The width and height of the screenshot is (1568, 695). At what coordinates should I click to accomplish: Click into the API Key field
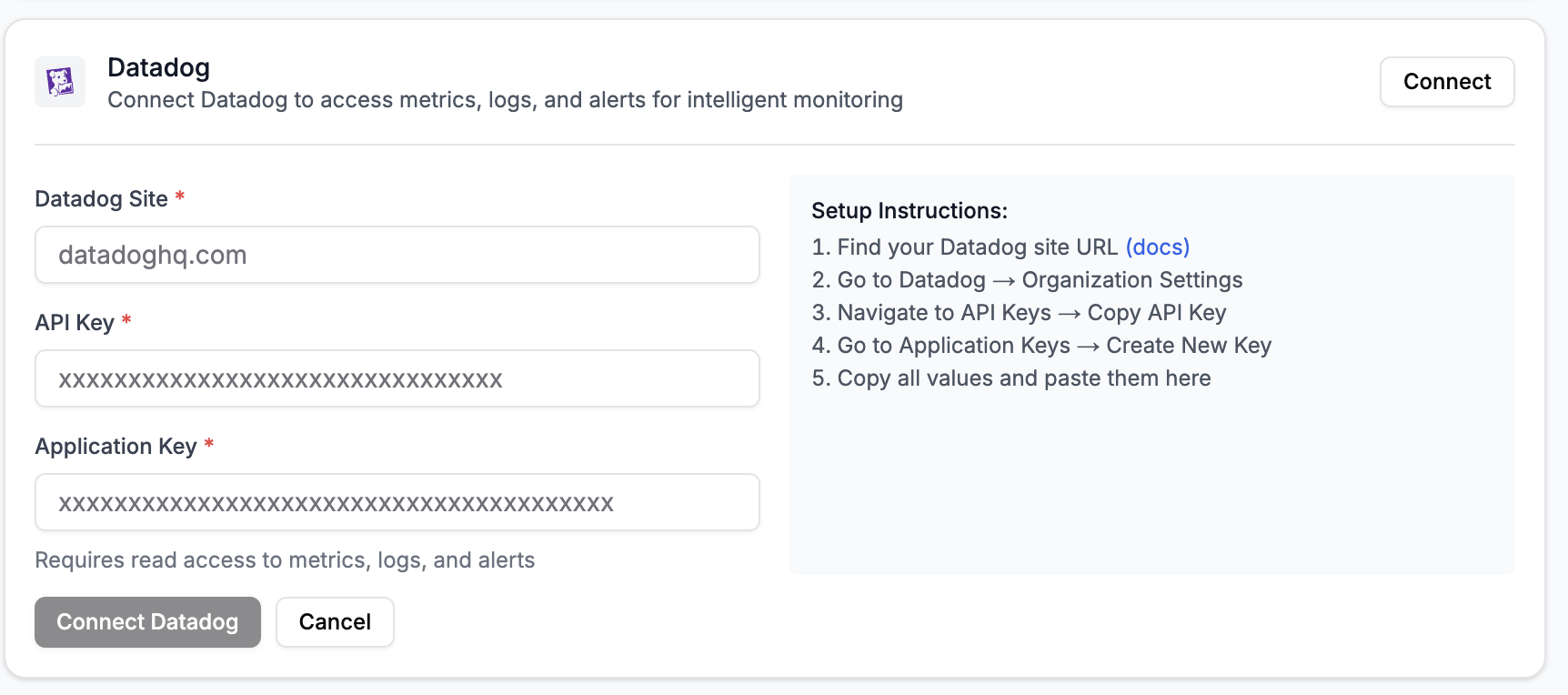(397, 378)
